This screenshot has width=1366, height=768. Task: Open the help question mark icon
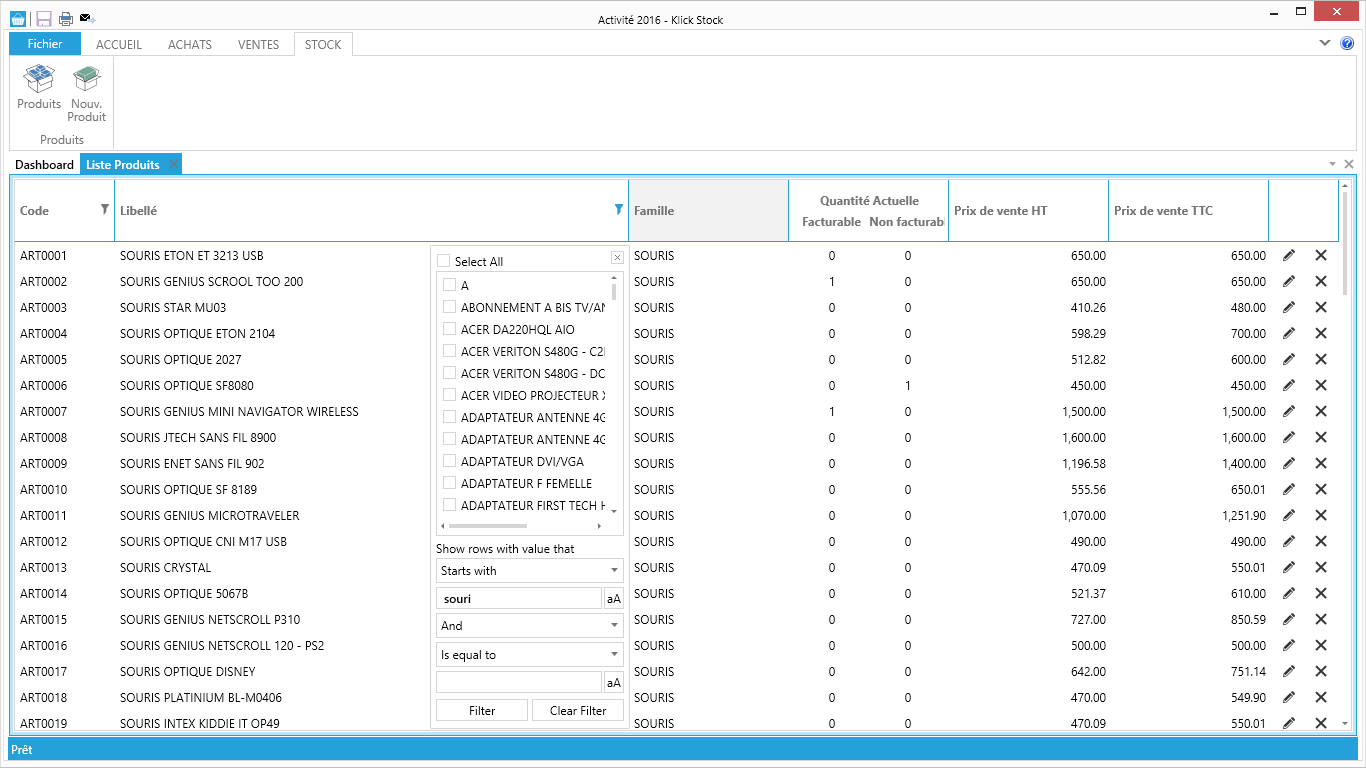(1347, 43)
